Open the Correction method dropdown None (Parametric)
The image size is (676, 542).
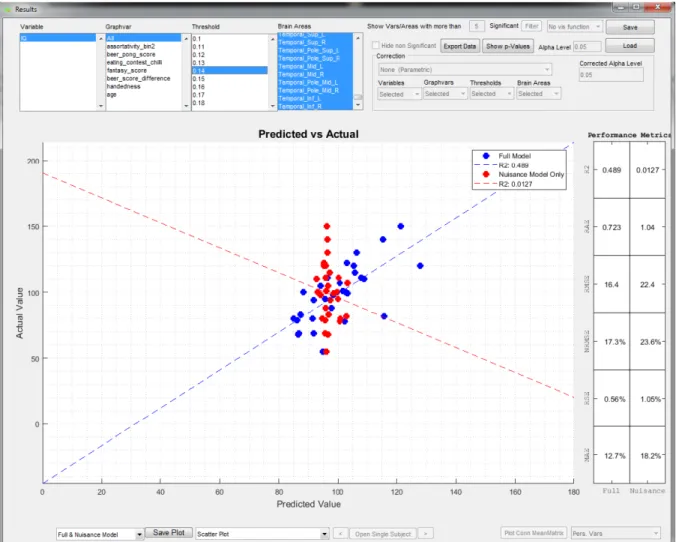coord(465,69)
